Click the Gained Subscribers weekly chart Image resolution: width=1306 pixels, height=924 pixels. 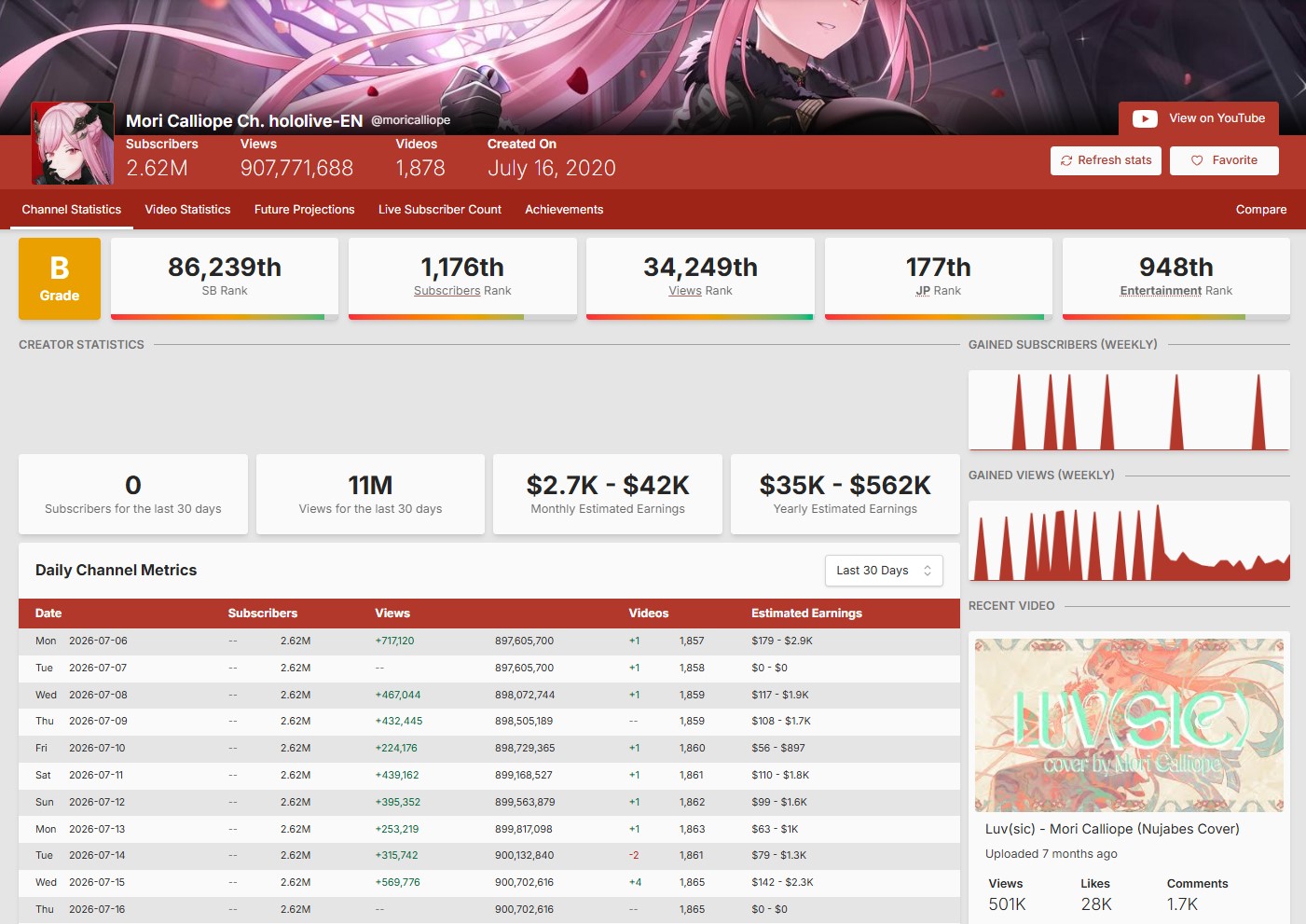(x=1129, y=410)
